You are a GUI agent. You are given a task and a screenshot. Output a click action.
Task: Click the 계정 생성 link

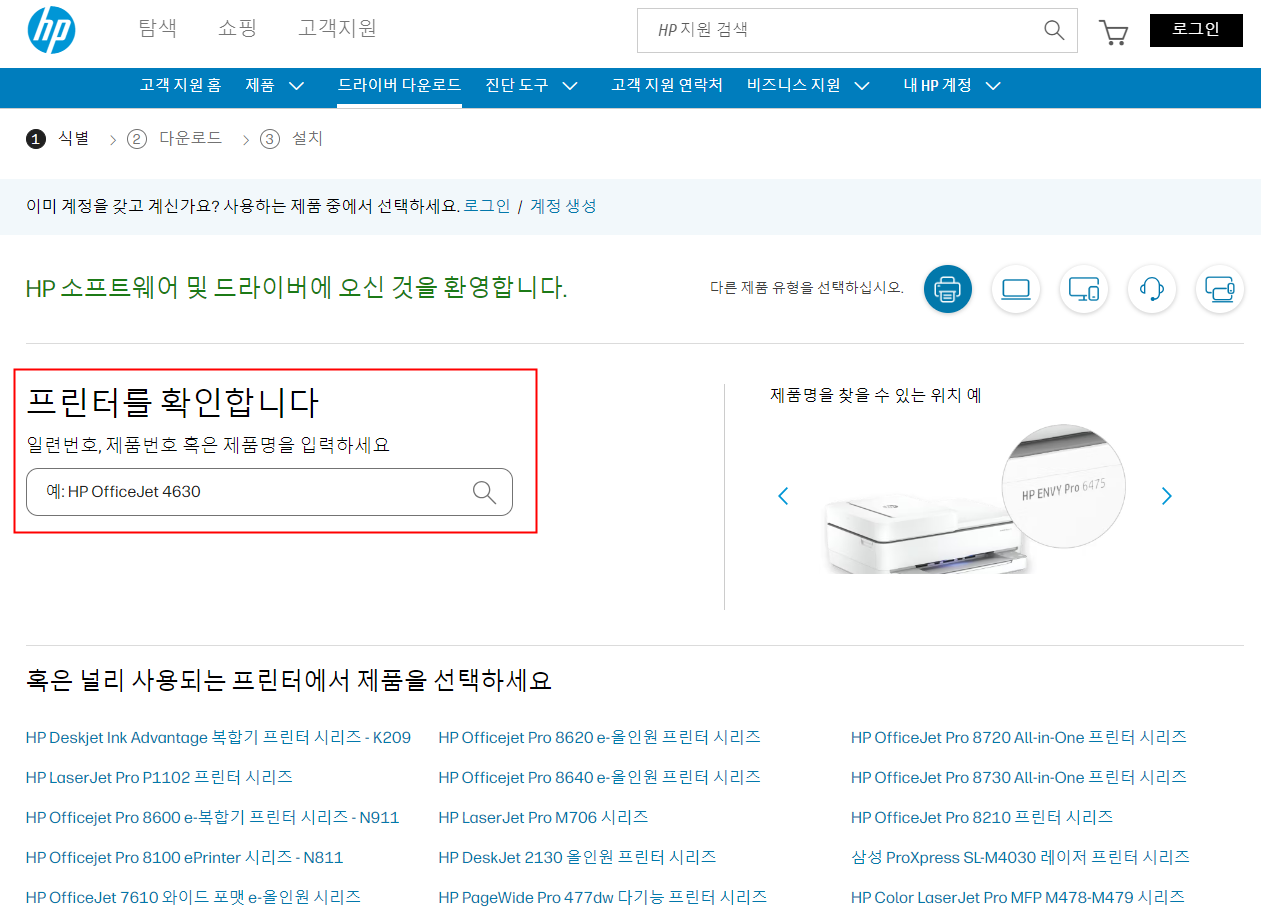(563, 206)
